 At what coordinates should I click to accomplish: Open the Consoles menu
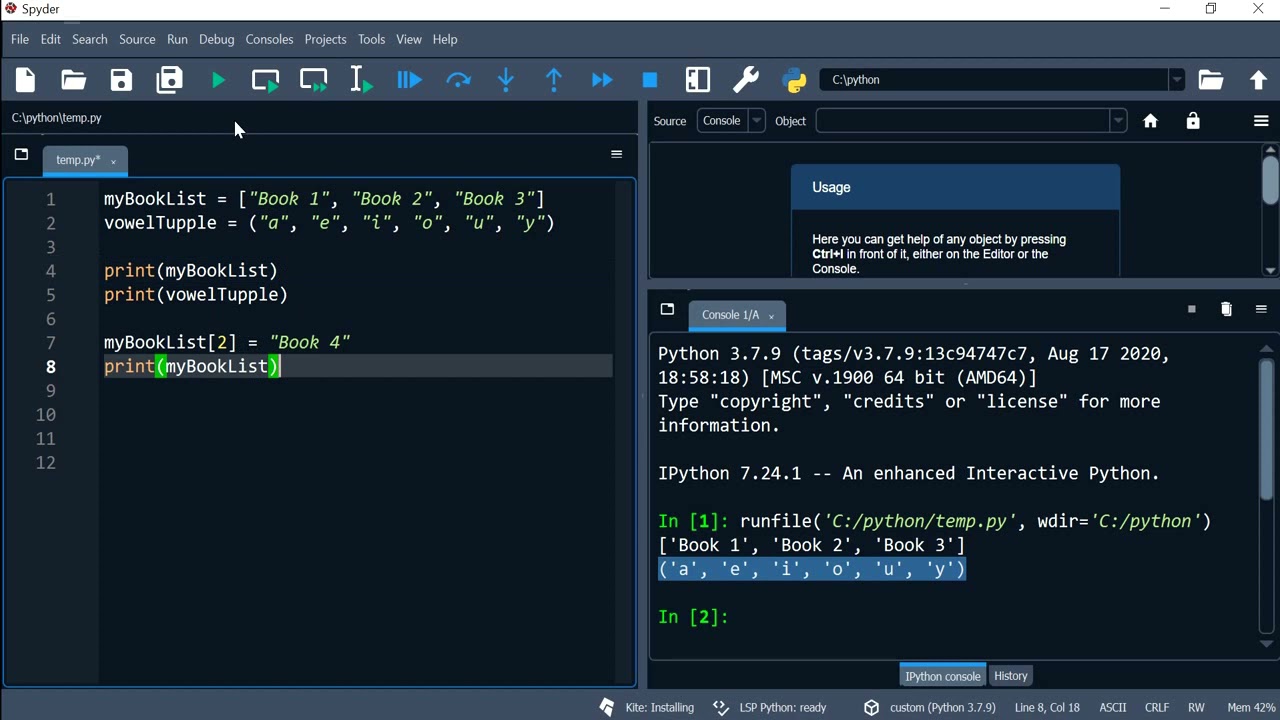(x=269, y=39)
